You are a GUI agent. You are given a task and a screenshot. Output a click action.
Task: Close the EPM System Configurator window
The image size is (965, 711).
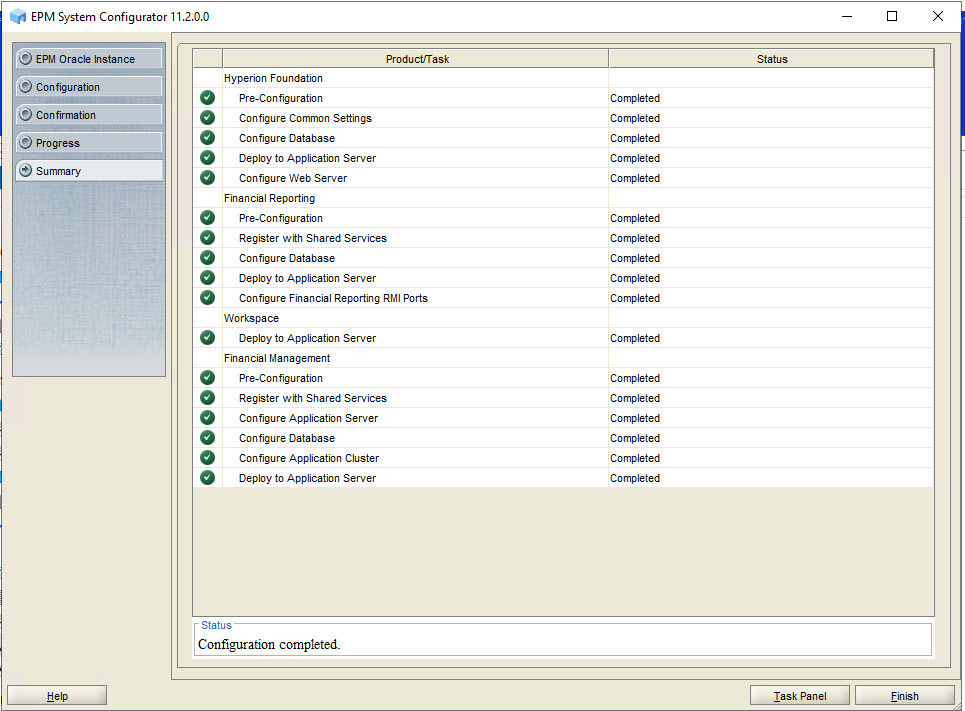pos(937,17)
